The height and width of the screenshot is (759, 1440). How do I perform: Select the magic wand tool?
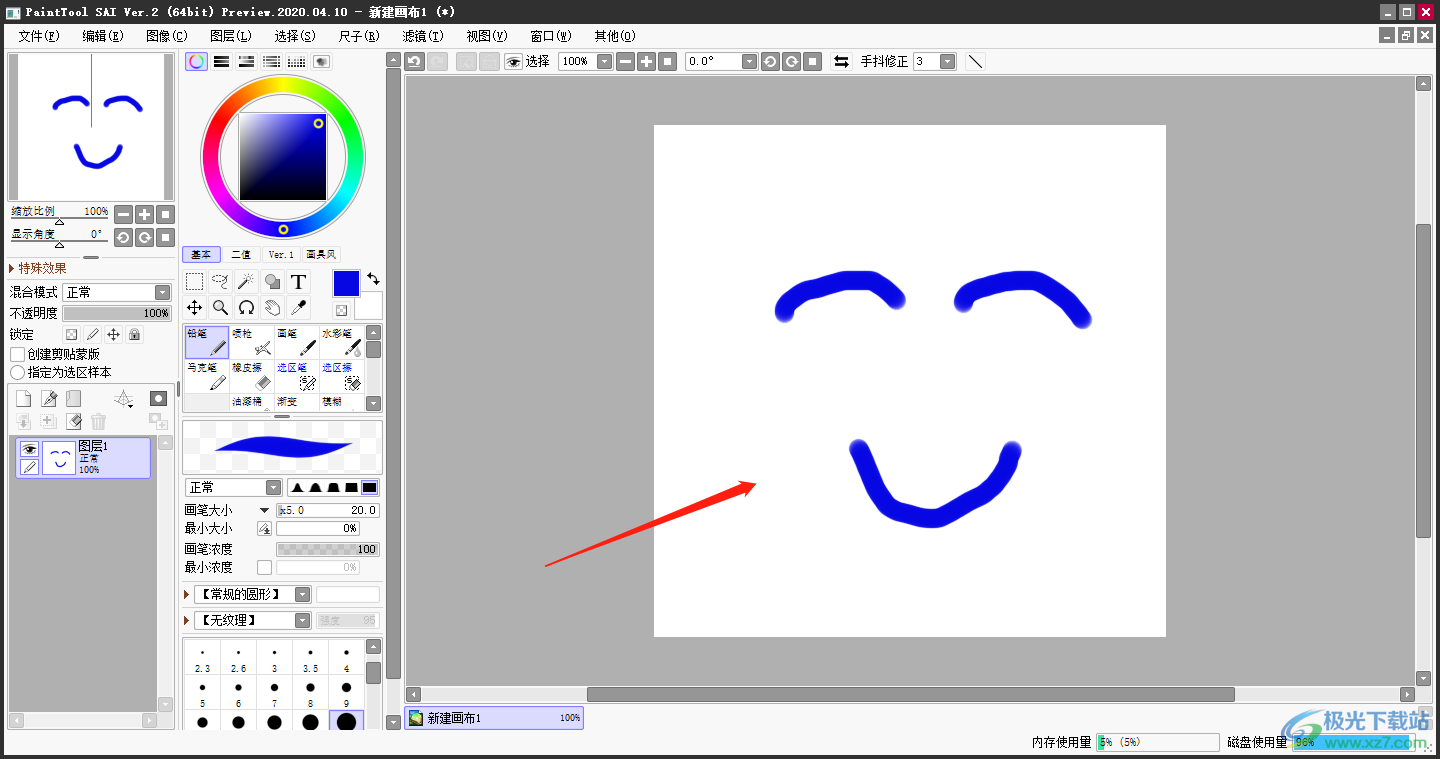pyautogui.click(x=246, y=282)
